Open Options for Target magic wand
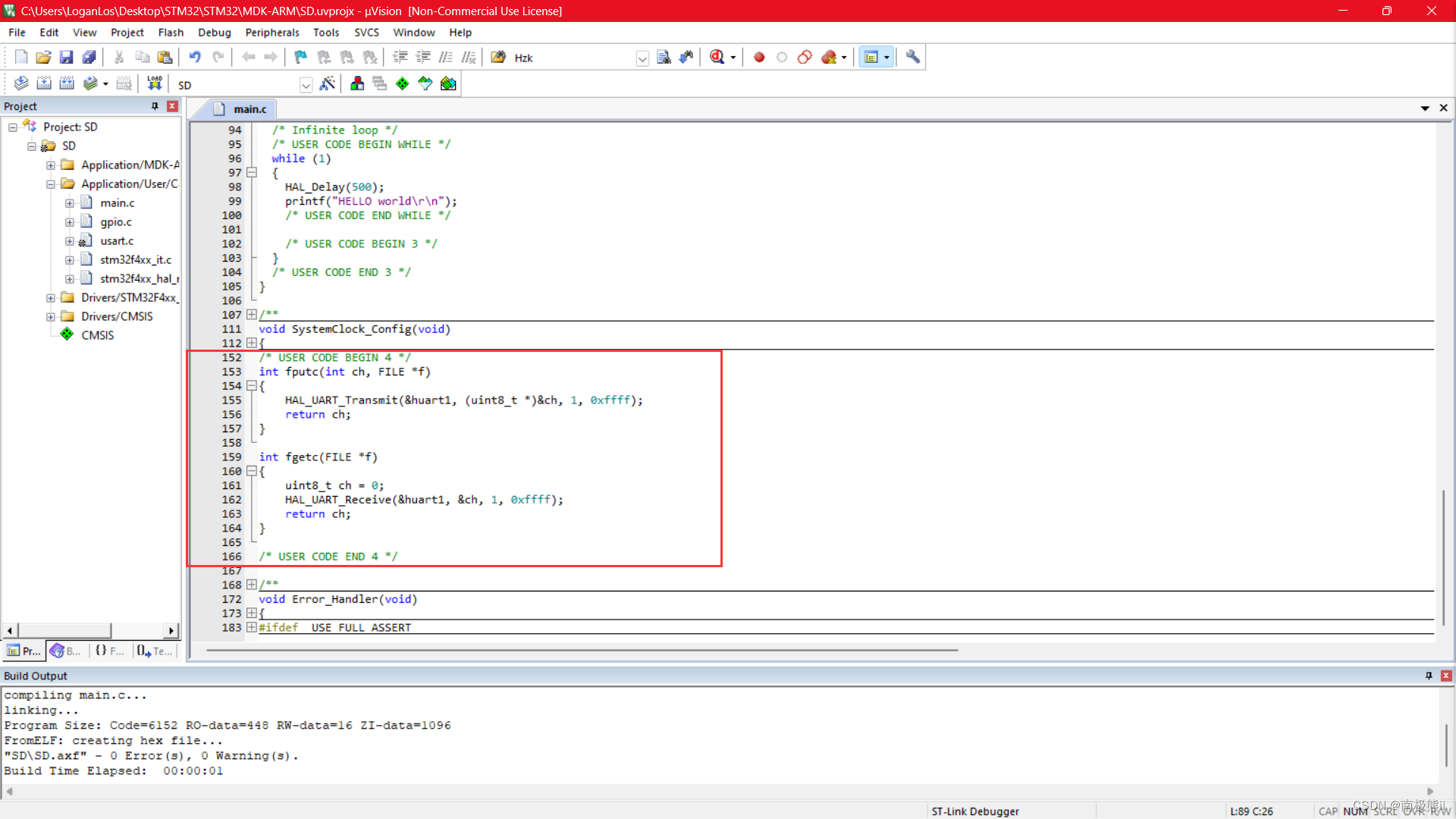The image size is (1456, 819). coord(328,83)
